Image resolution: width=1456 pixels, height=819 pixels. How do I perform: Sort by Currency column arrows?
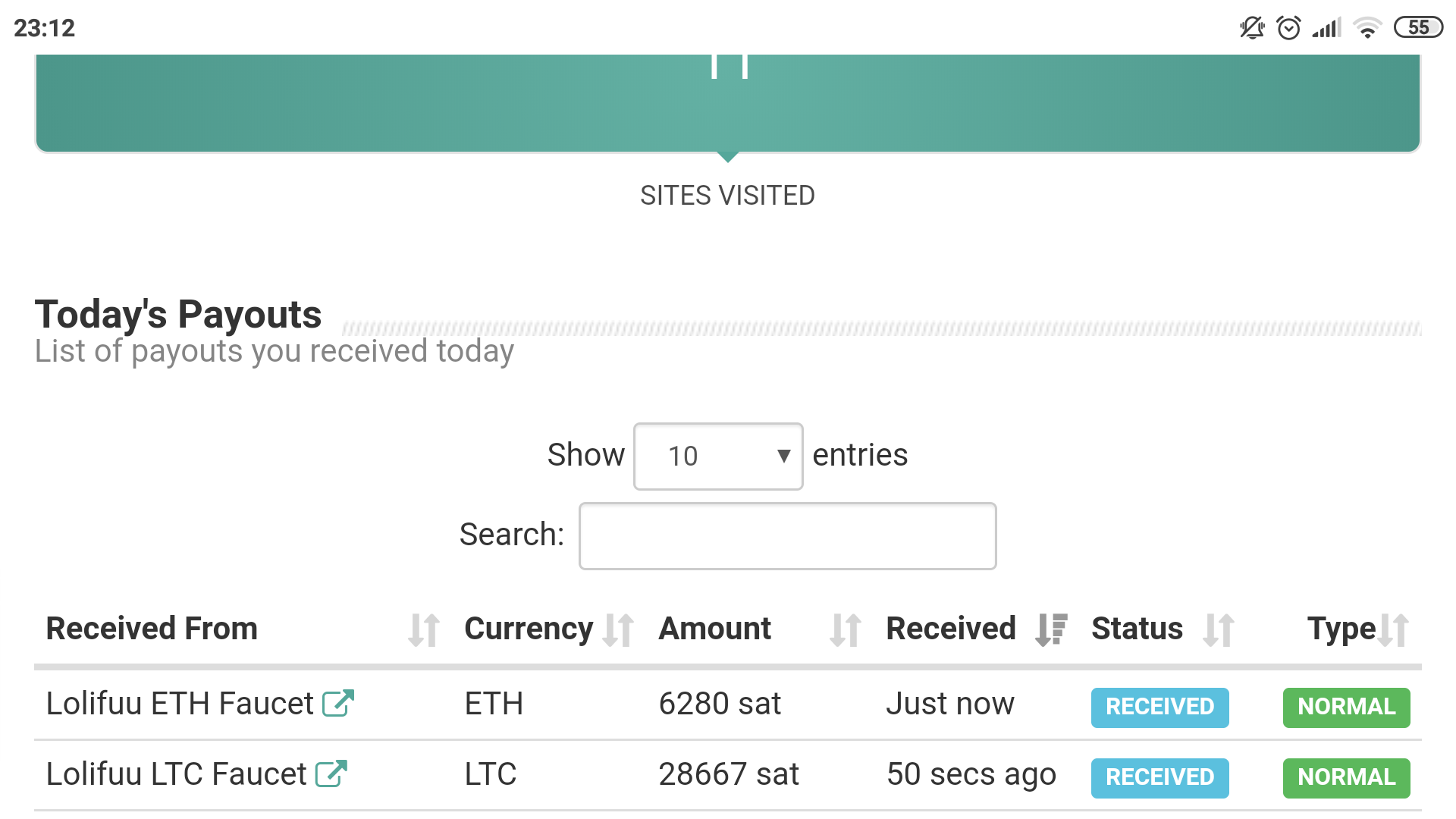[618, 630]
